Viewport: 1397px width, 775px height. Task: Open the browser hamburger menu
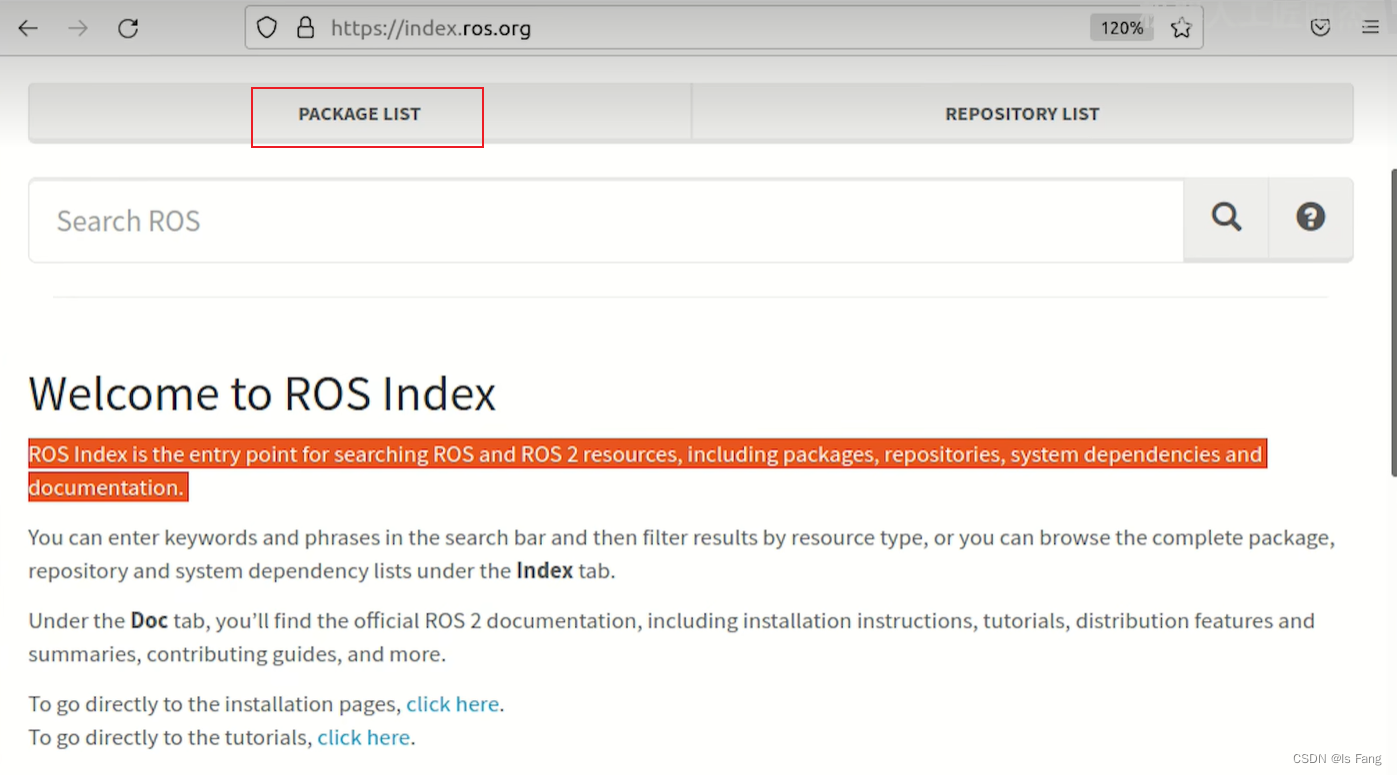pos(1371,28)
